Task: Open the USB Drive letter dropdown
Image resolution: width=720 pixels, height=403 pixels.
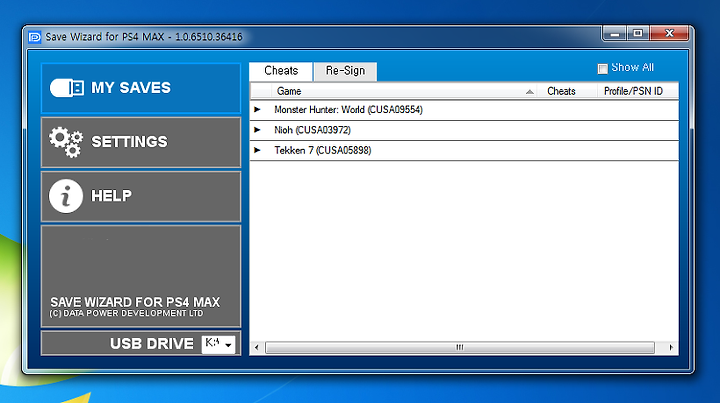Action: click(x=219, y=344)
